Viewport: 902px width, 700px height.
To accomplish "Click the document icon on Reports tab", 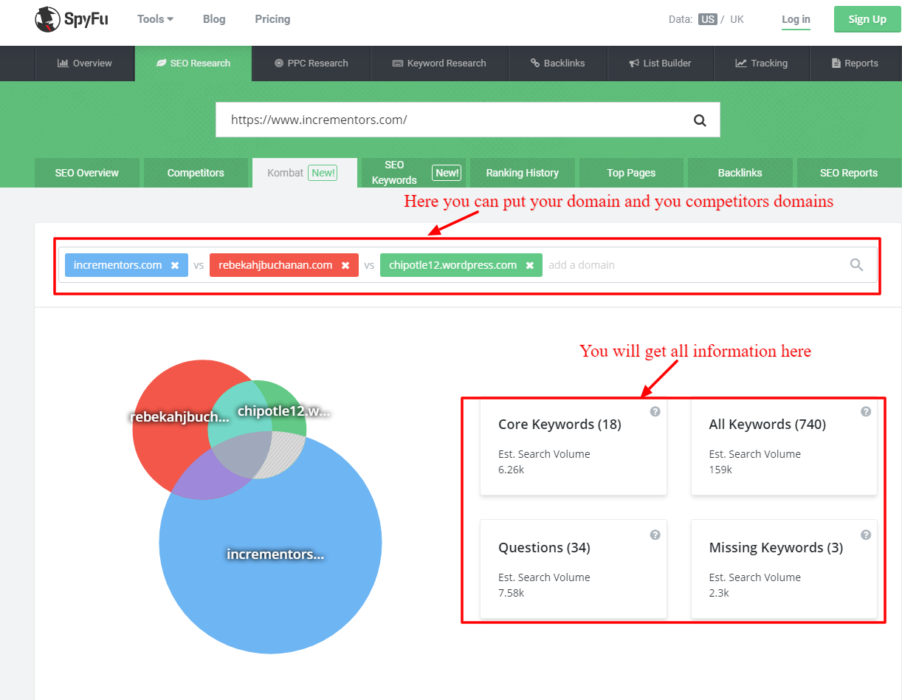I will 836,63.
